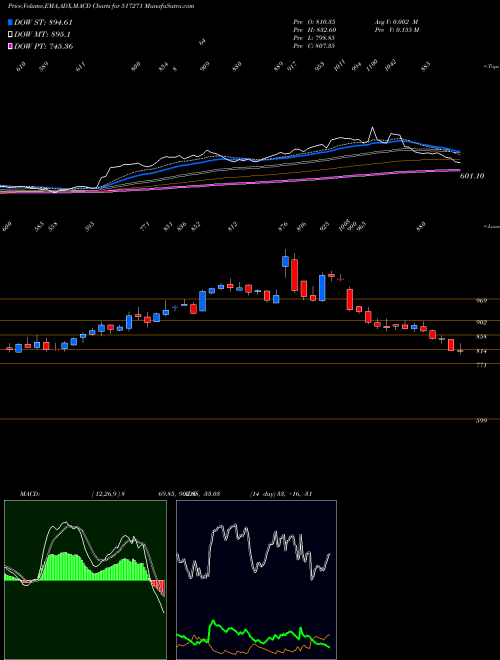Viewport: 500px width, 660px height.
Task: Click the magenta DOW PT legend swatch
Action: click(x=10, y=46)
